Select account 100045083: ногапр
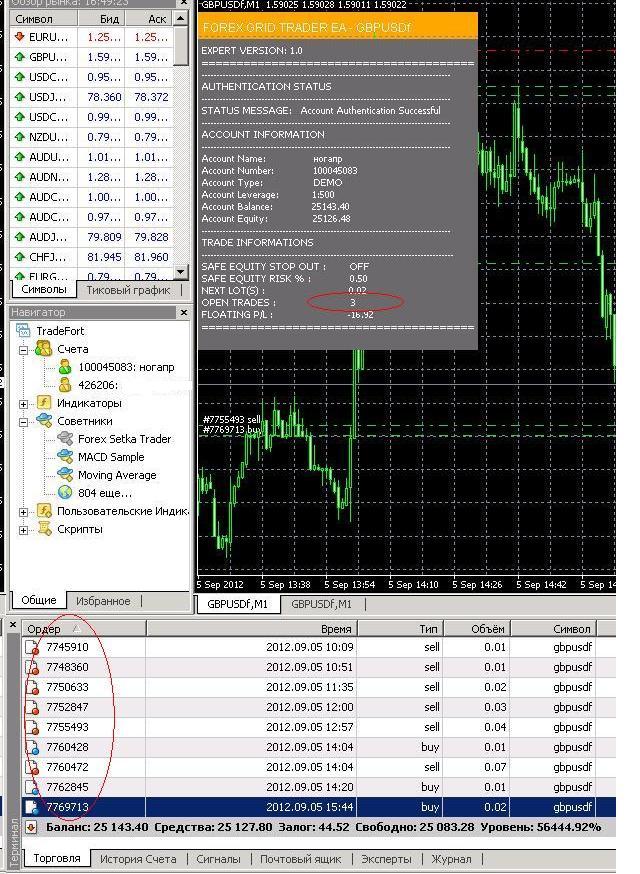Screen dimensions: 640x874 (x=126, y=367)
